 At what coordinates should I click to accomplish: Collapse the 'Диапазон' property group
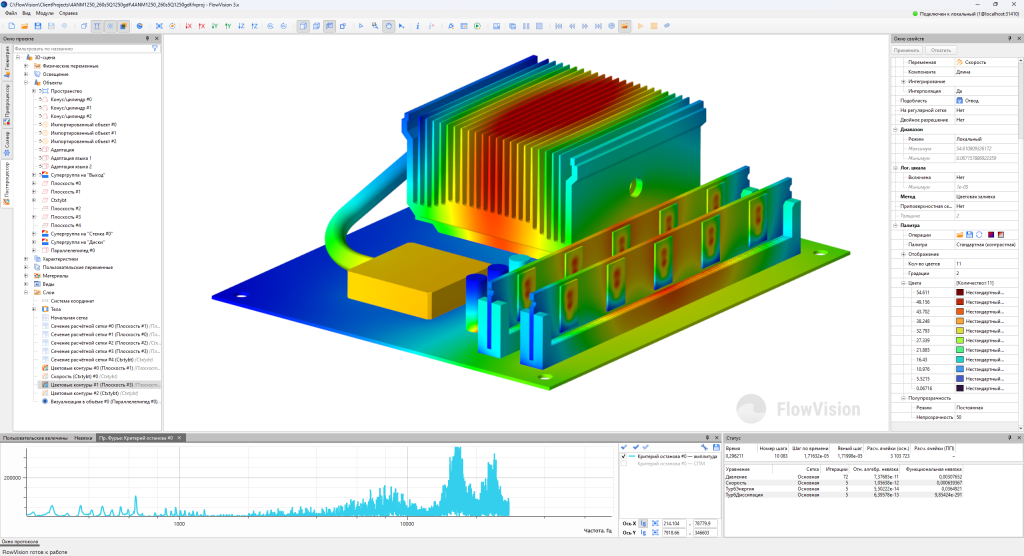coord(896,129)
